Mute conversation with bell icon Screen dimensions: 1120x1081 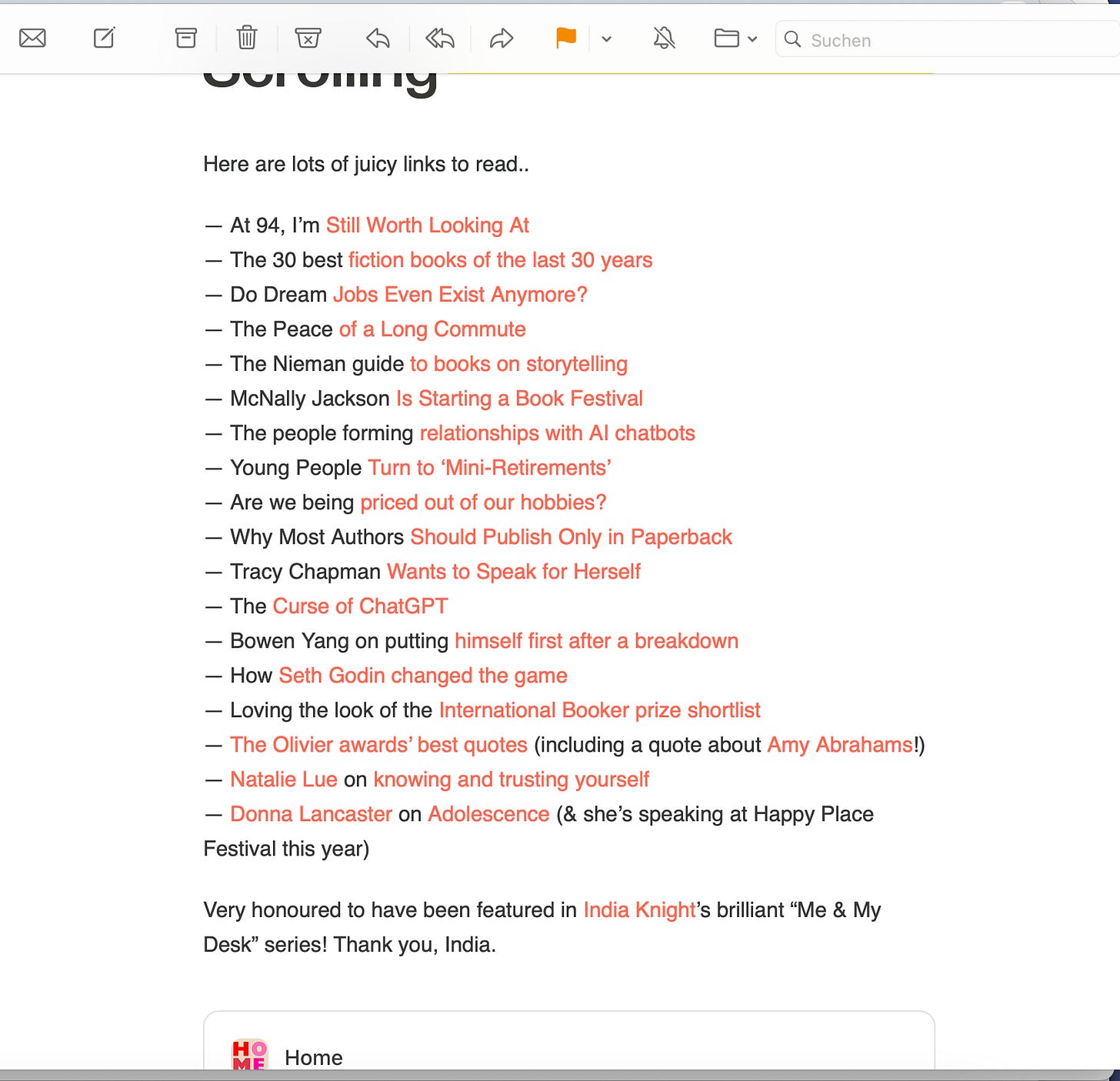click(664, 38)
